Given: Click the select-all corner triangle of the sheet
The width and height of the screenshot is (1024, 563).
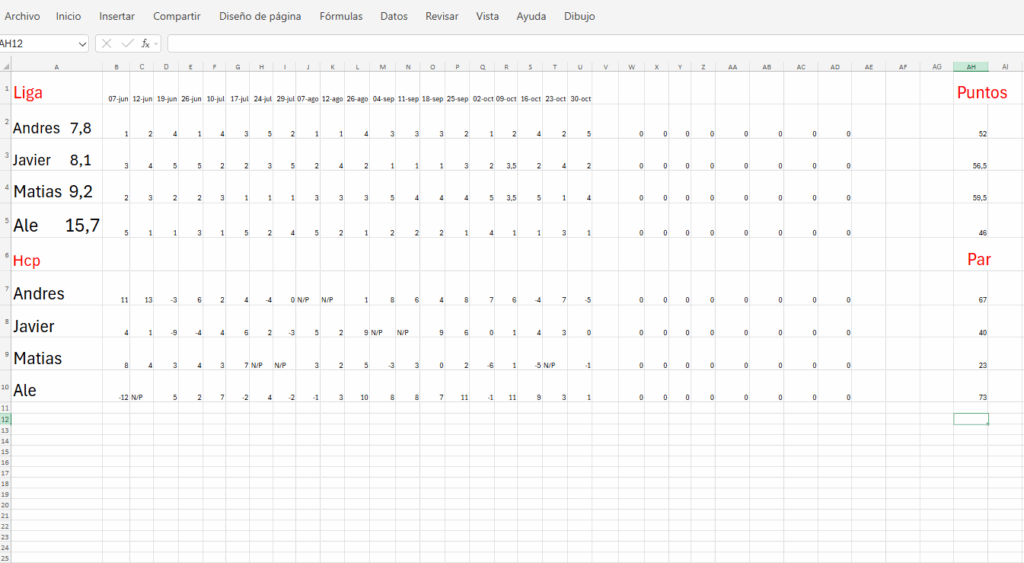Looking at the screenshot, I should click(x=4, y=66).
